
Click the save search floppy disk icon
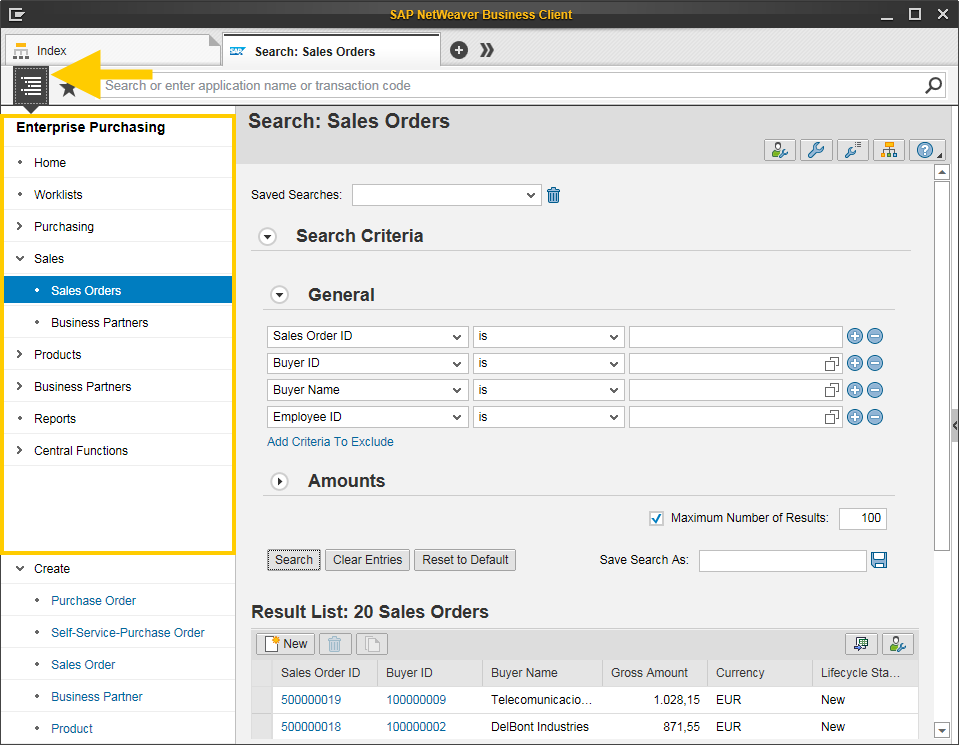(879, 560)
